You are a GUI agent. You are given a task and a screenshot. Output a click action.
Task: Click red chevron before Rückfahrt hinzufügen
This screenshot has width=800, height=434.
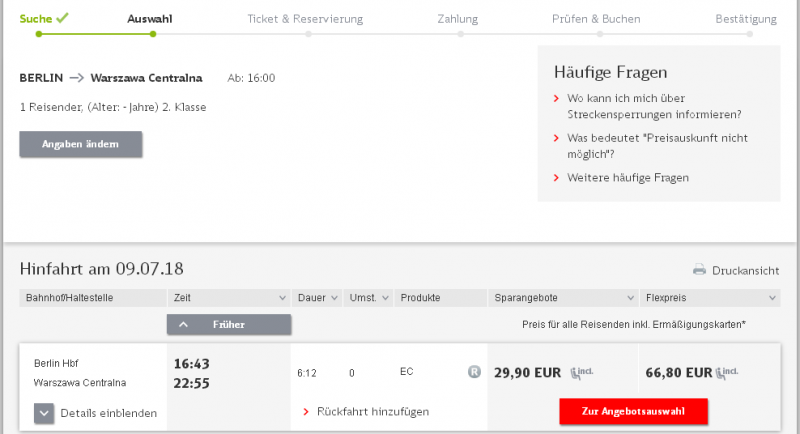click(306, 412)
